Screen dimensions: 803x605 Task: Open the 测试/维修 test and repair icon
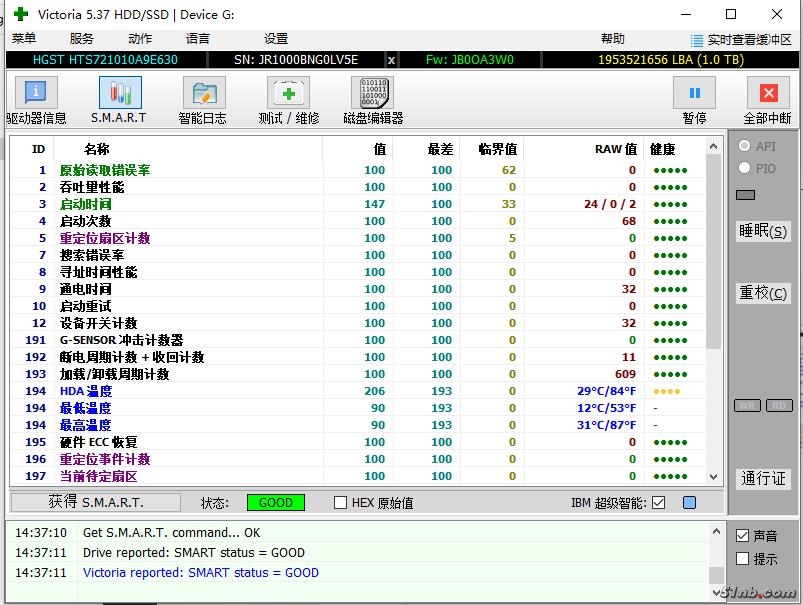tap(288, 93)
